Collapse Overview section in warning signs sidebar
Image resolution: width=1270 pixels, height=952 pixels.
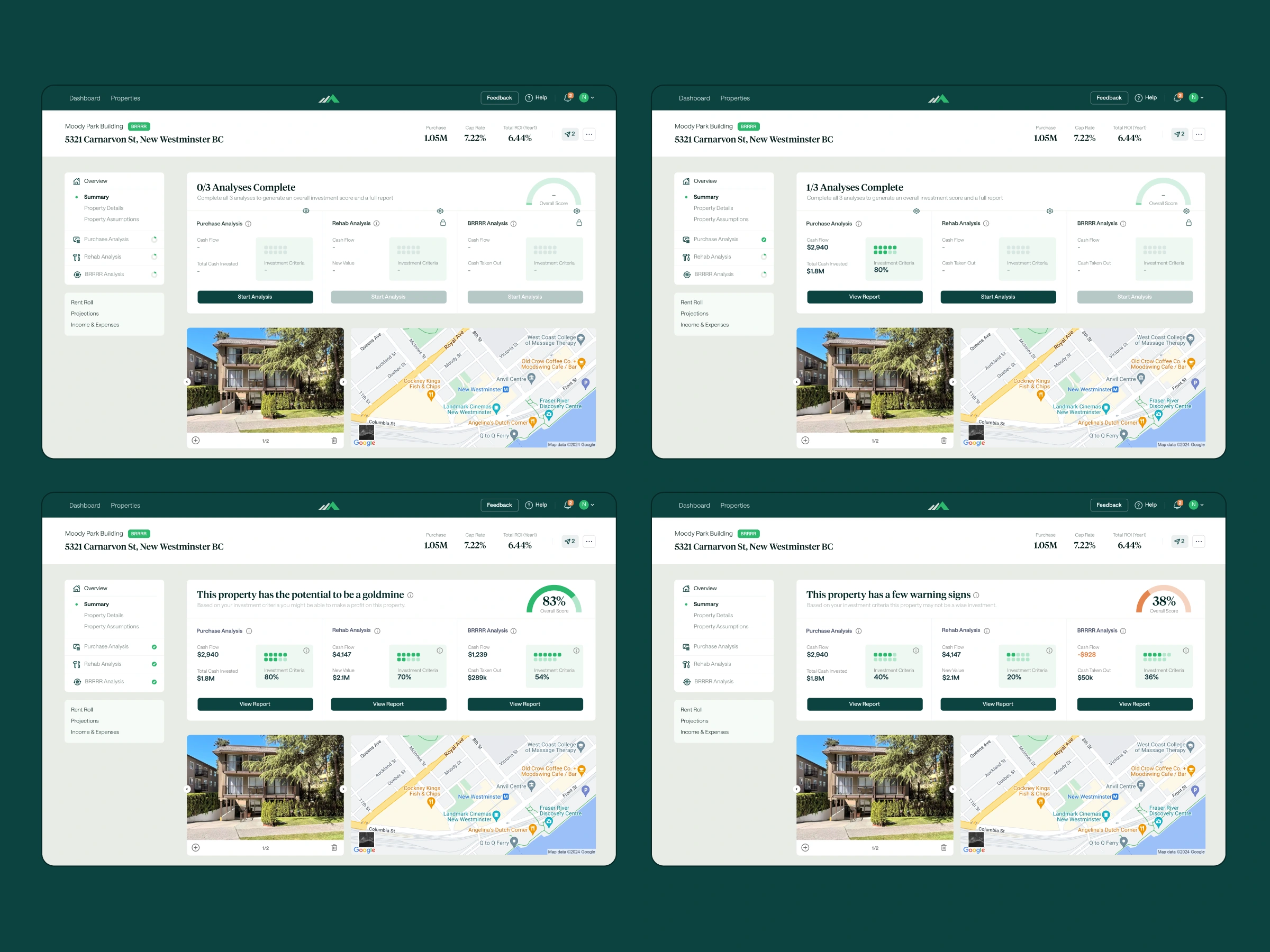[x=704, y=588]
